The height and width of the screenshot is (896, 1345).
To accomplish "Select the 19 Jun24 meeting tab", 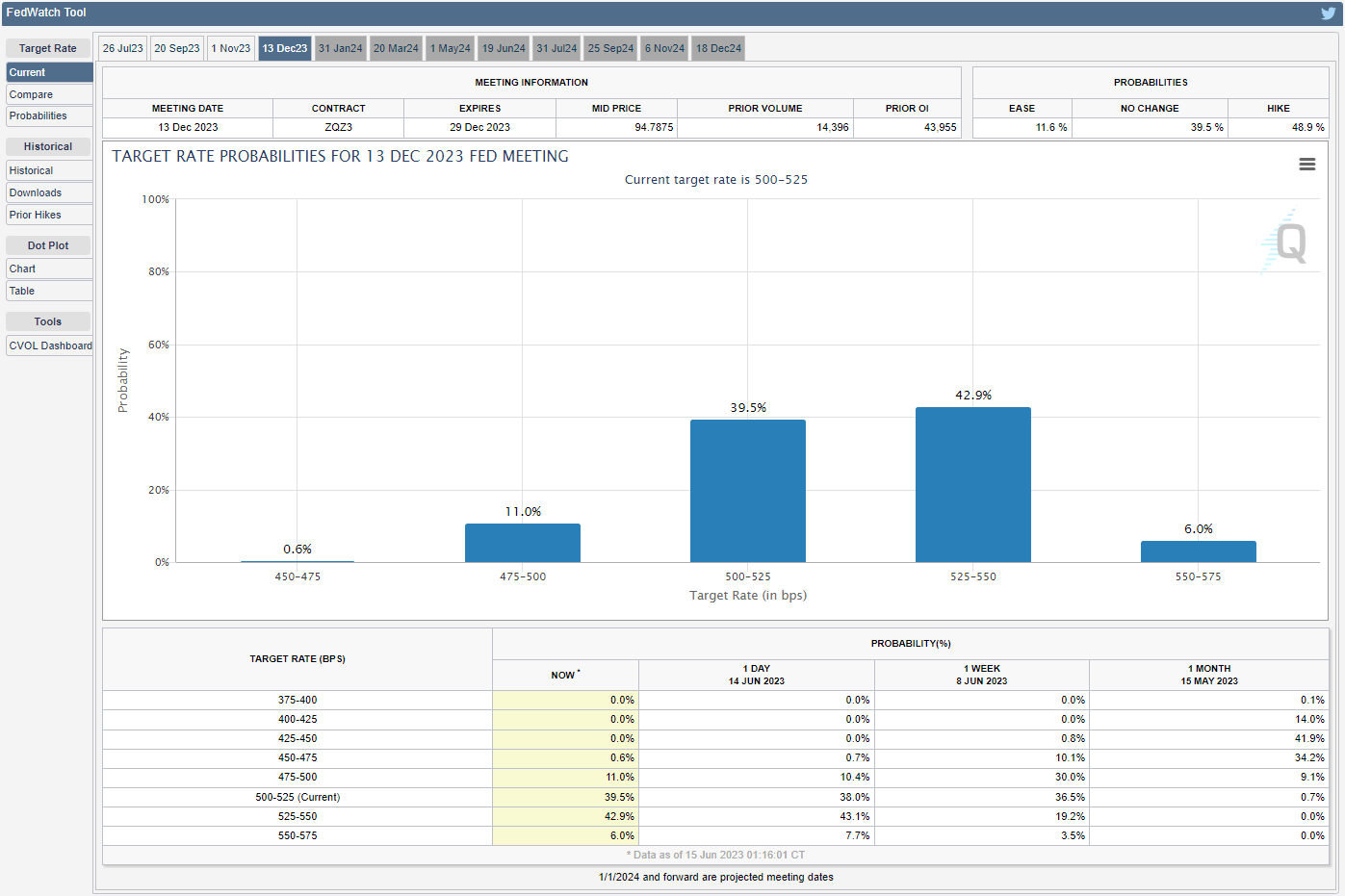I will (504, 48).
